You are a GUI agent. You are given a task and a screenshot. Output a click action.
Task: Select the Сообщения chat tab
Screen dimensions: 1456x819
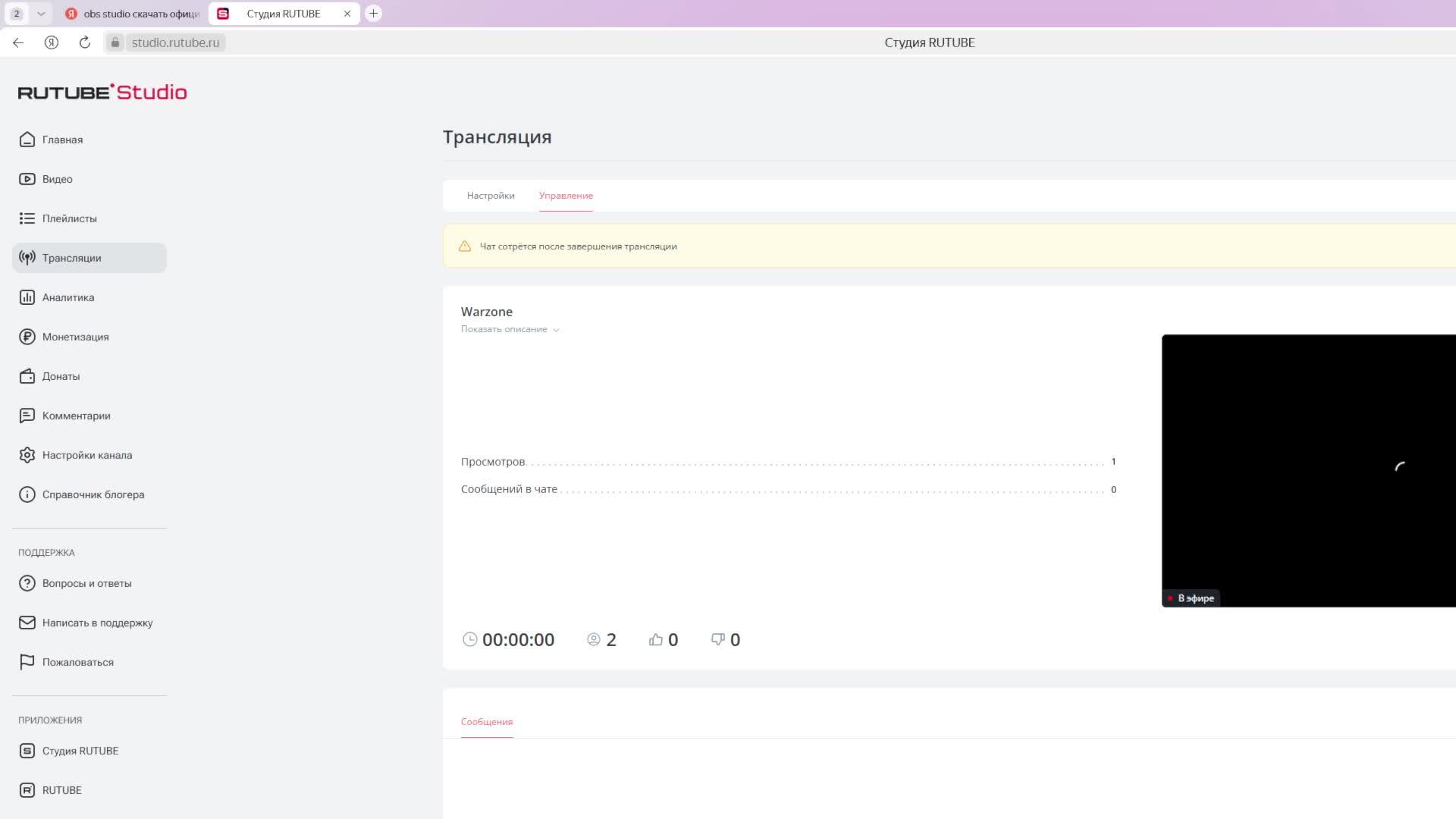point(487,721)
